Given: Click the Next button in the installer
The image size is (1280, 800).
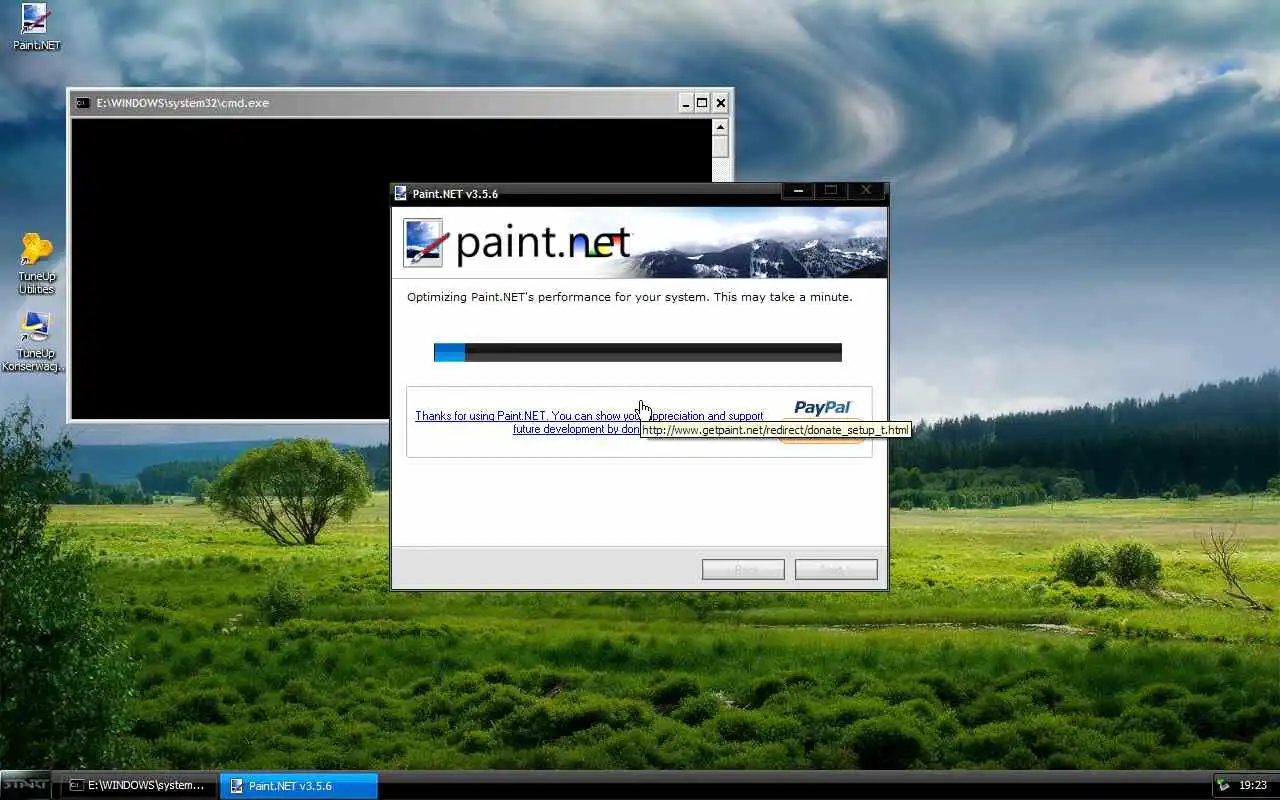Looking at the screenshot, I should (836, 570).
